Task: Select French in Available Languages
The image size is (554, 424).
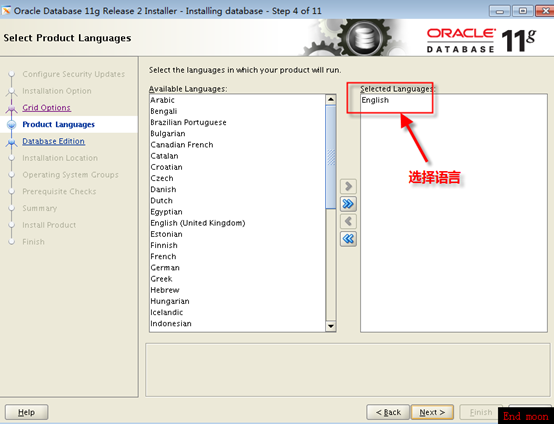Action: (237, 257)
